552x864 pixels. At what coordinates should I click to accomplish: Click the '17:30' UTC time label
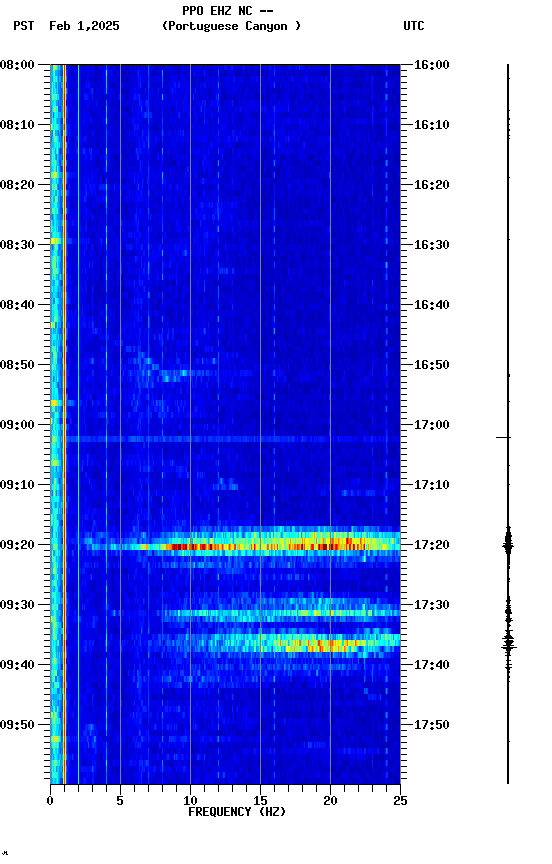(x=432, y=606)
